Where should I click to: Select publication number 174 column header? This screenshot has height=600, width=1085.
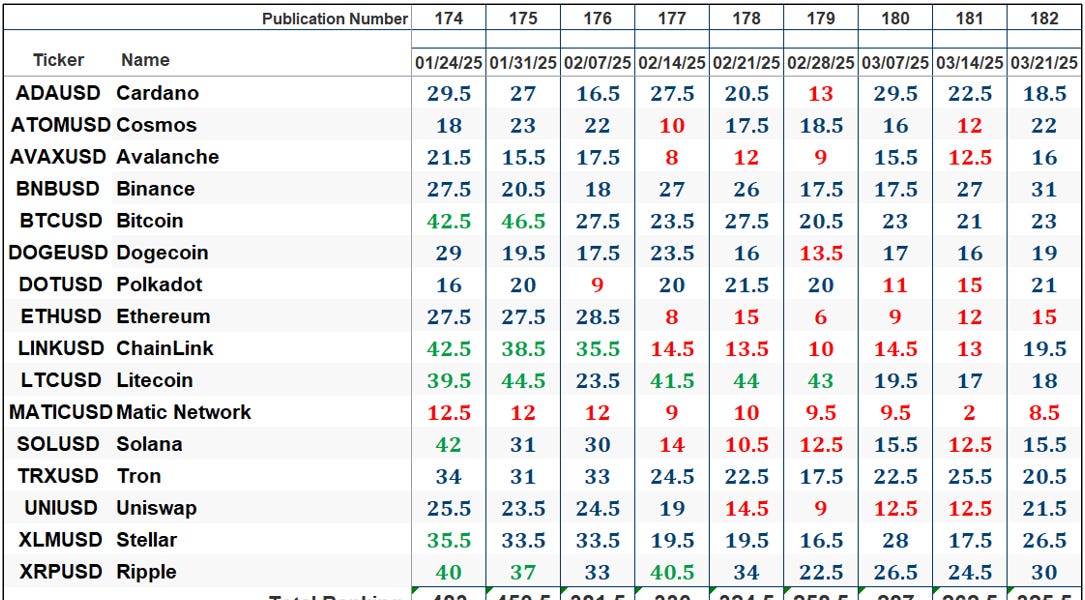click(x=448, y=19)
